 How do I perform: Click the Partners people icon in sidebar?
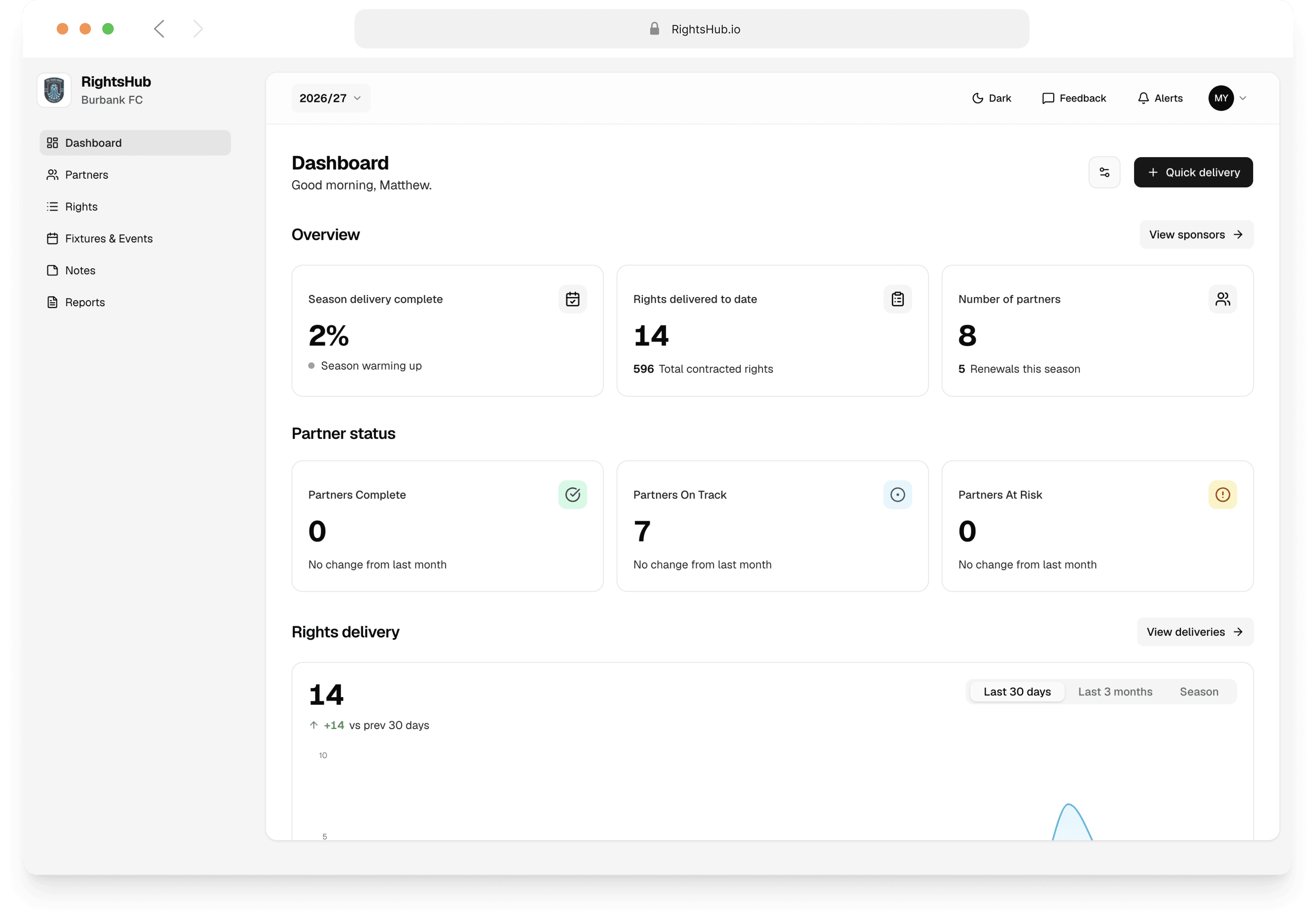tap(52, 174)
